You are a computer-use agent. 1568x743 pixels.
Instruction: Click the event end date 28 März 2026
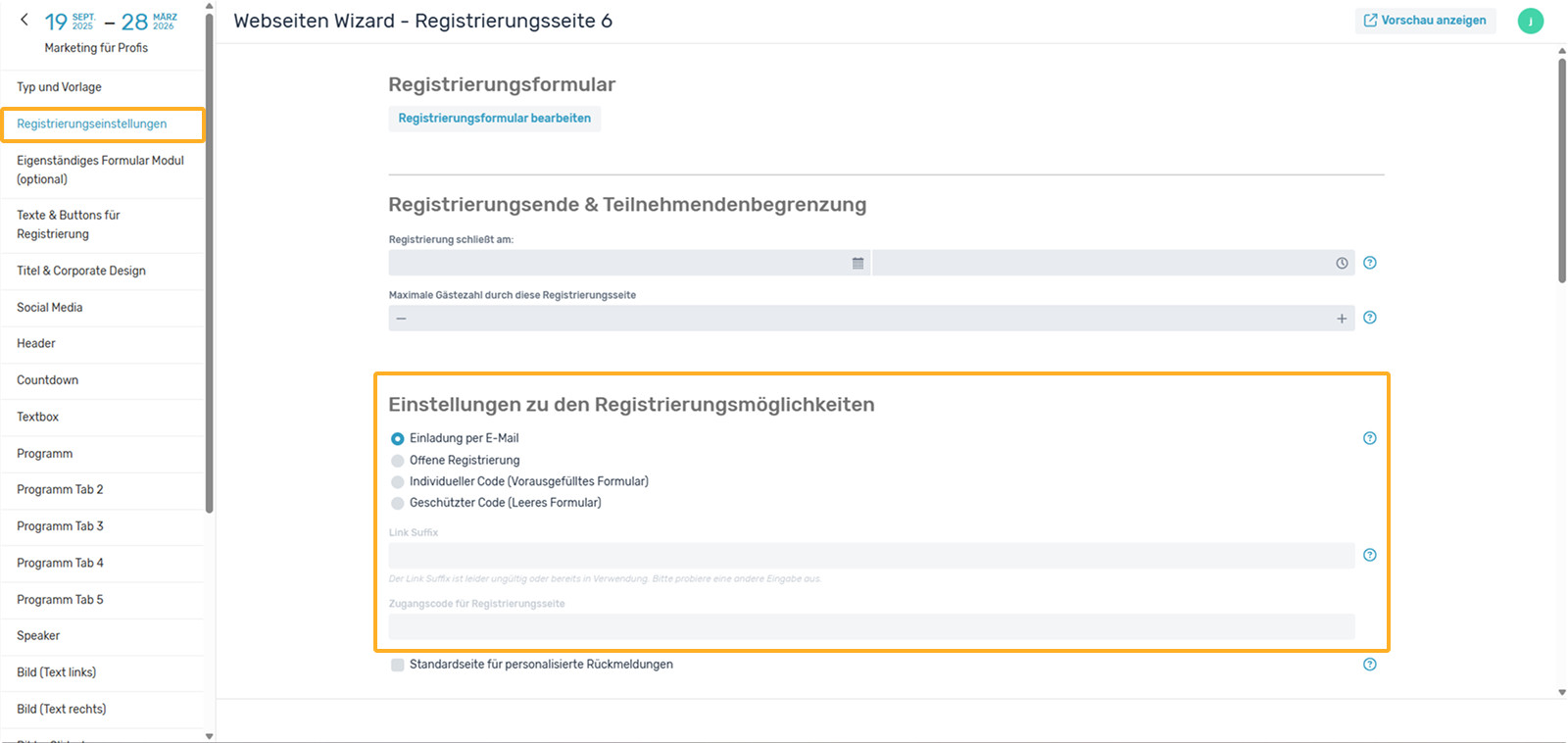point(149,22)
